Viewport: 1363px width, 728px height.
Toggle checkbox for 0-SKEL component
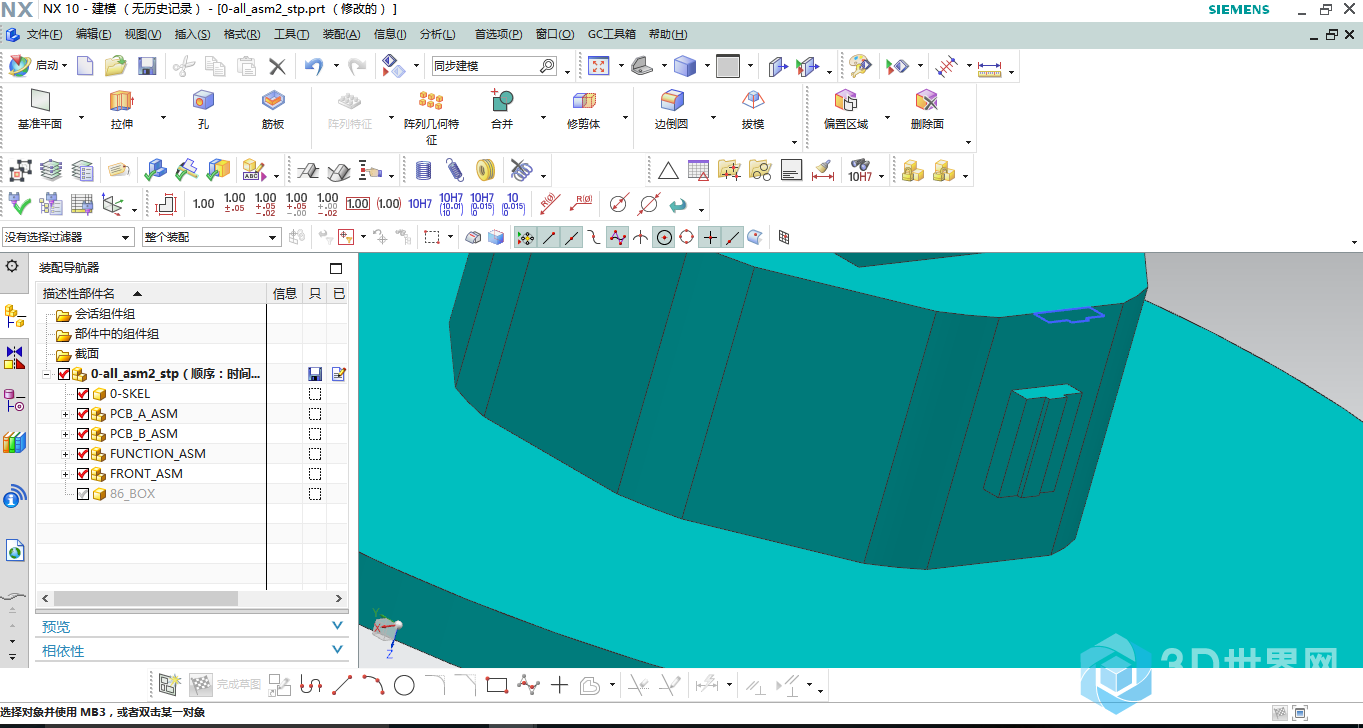(83, 394)
